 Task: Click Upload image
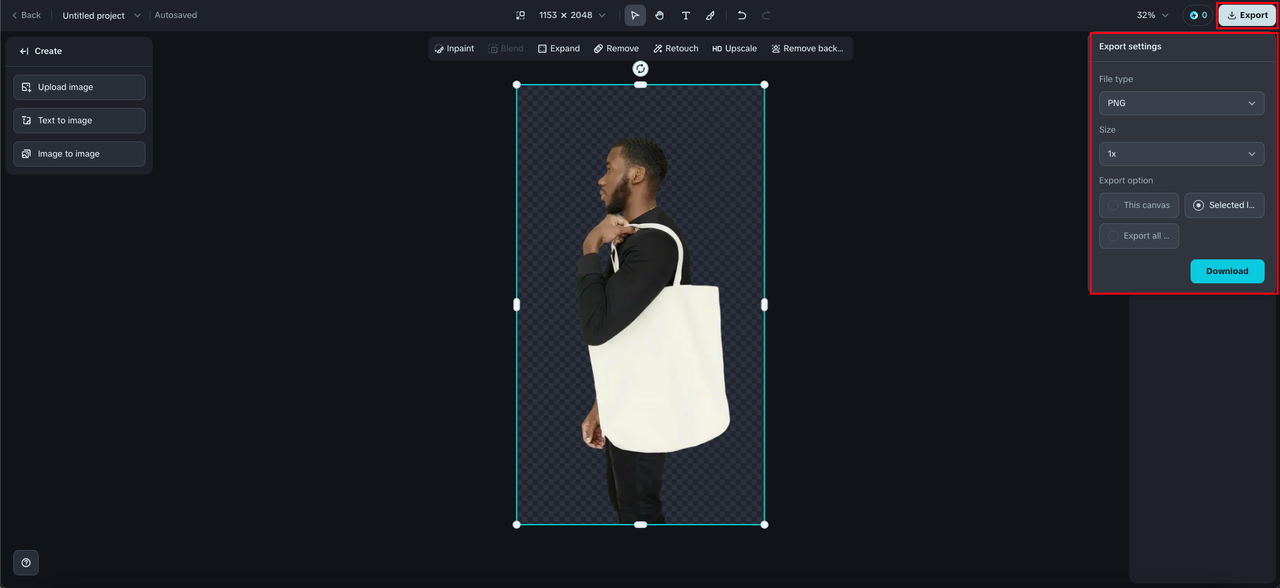[79, 87]
